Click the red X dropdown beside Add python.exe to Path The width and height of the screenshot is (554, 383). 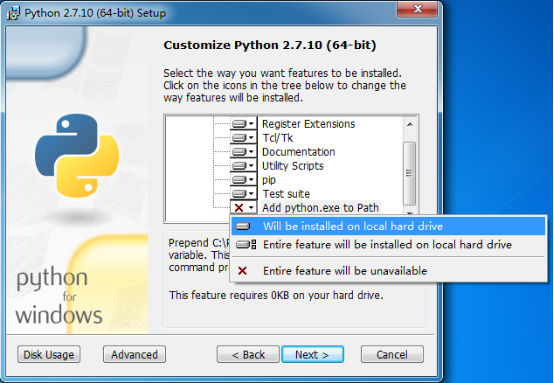(x=243, y=207)
